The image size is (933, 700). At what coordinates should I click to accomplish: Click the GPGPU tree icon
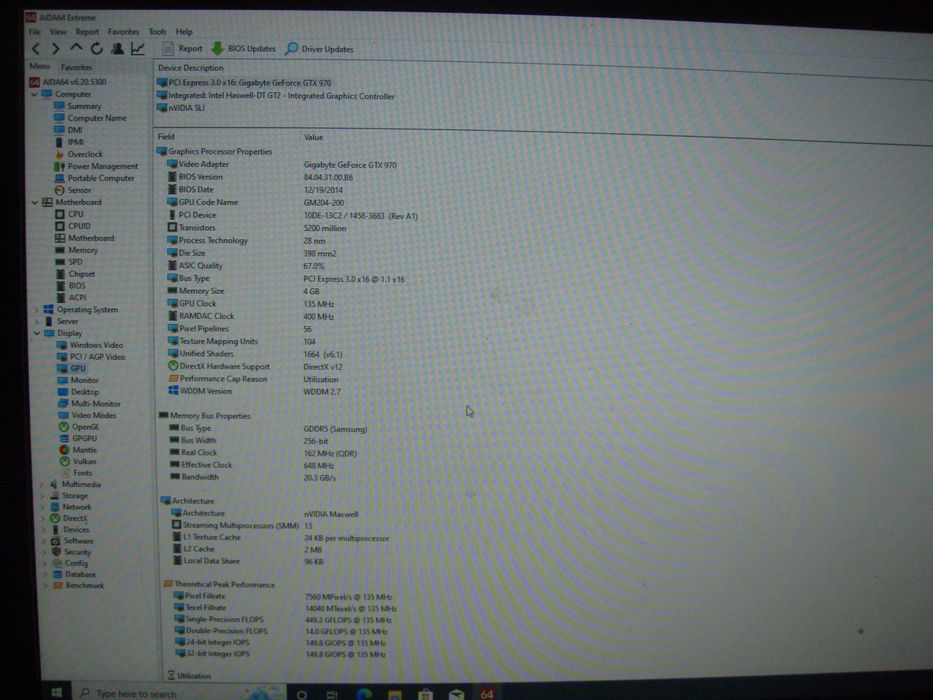[x=64, y=438]
